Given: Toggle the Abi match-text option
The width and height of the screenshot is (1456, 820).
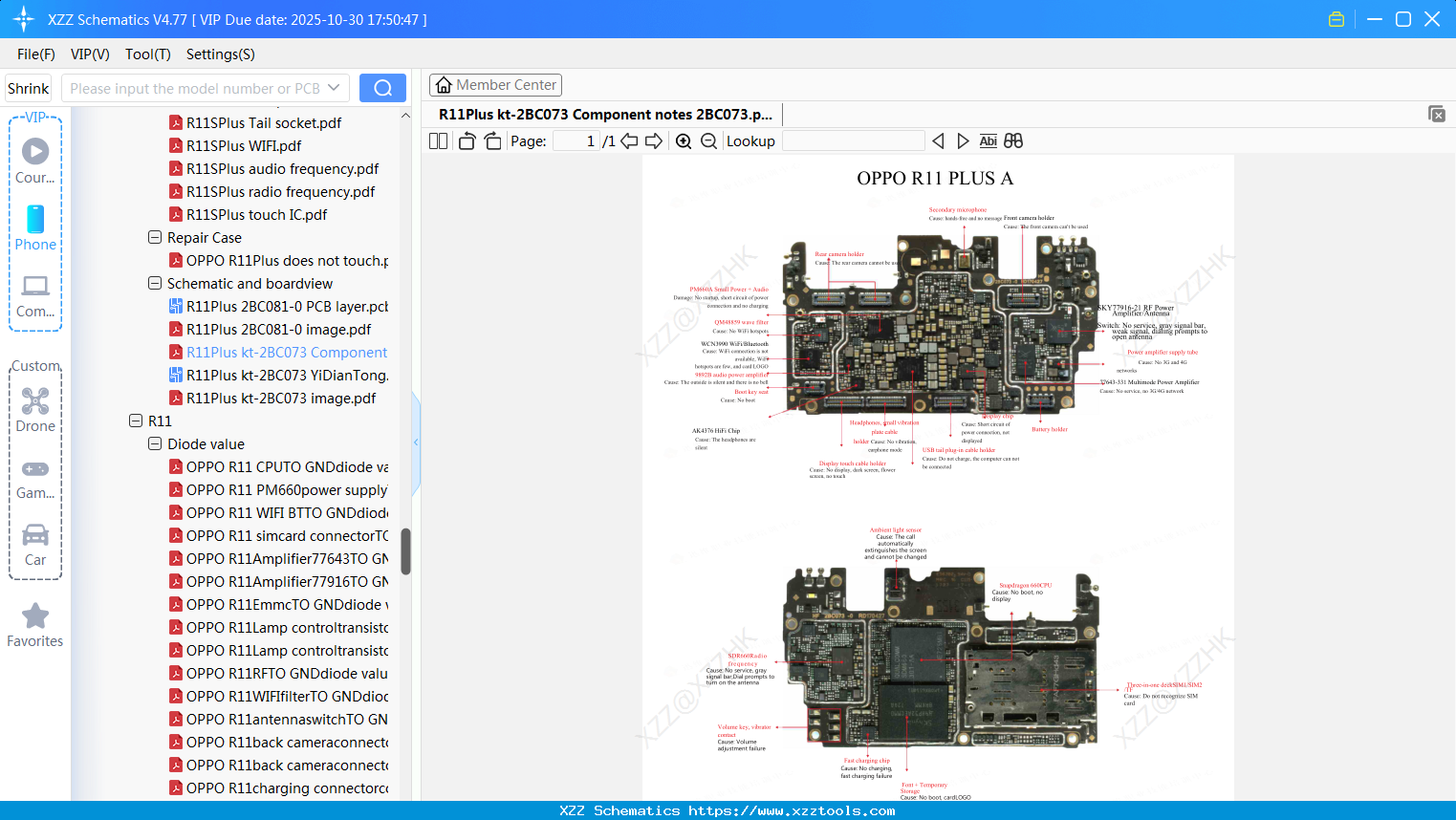Looking at the screenshot, I should point(988,141).
